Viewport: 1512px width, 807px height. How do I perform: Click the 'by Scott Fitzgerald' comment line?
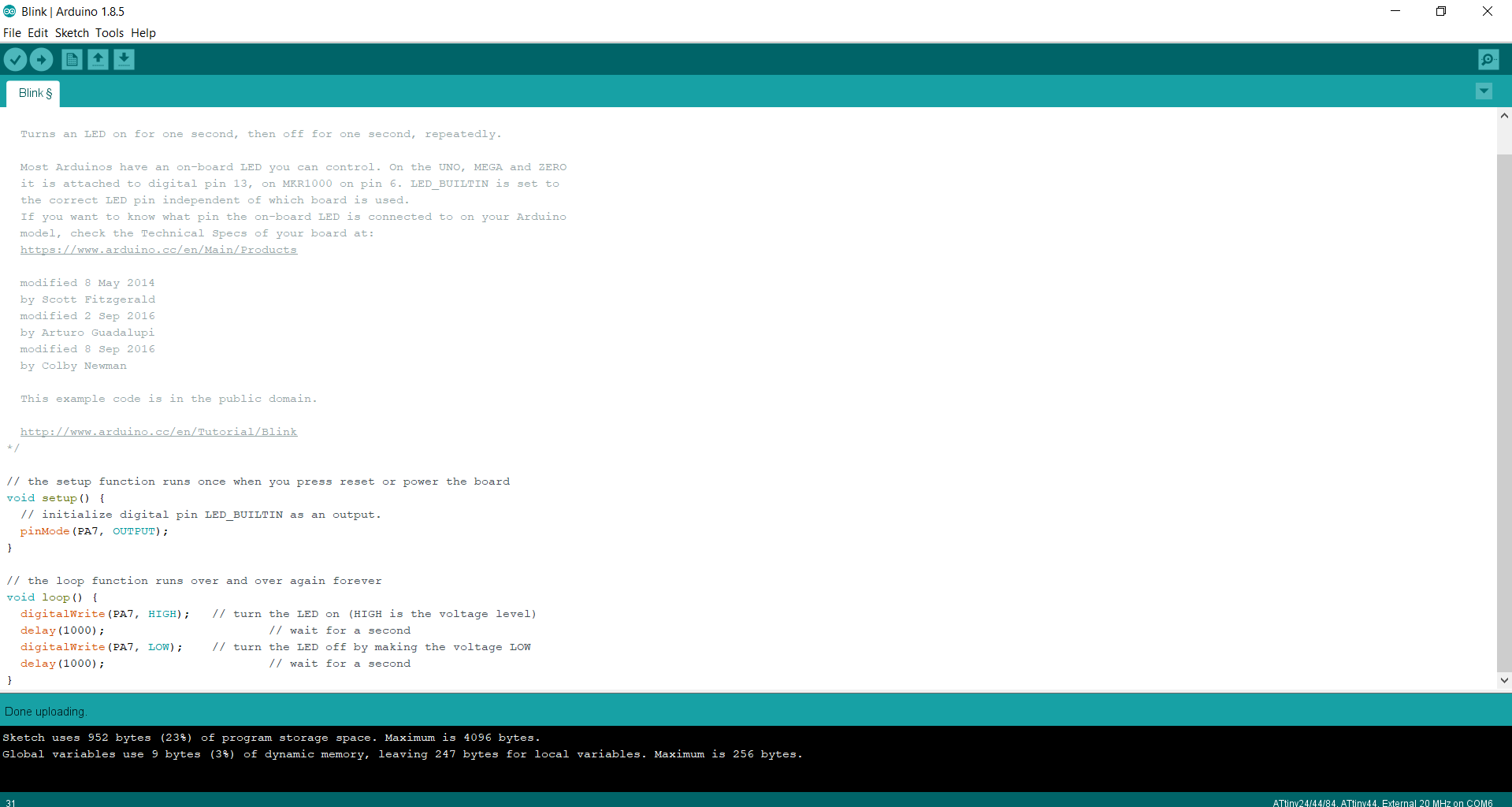(87, 299)
